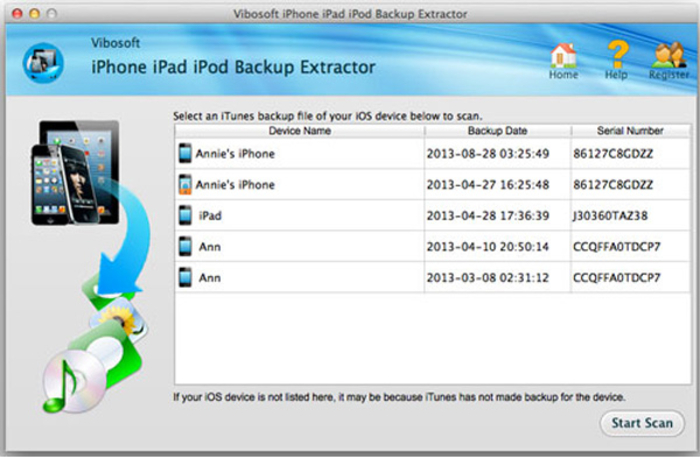
Task: Select Ann backup row from 2013-03-08
Action: (x=432, y=277)
